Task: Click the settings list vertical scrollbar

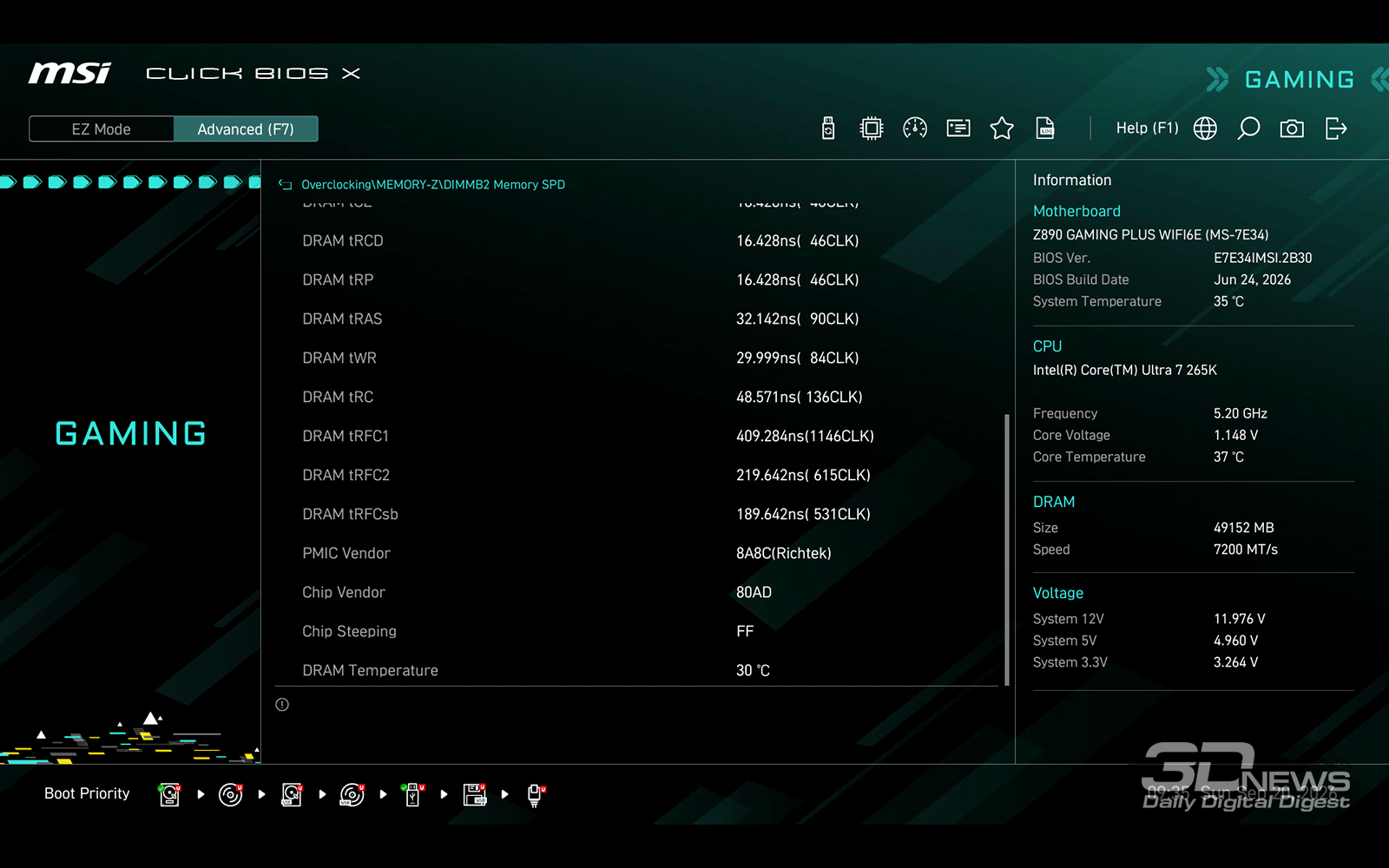Action: 1007,549
